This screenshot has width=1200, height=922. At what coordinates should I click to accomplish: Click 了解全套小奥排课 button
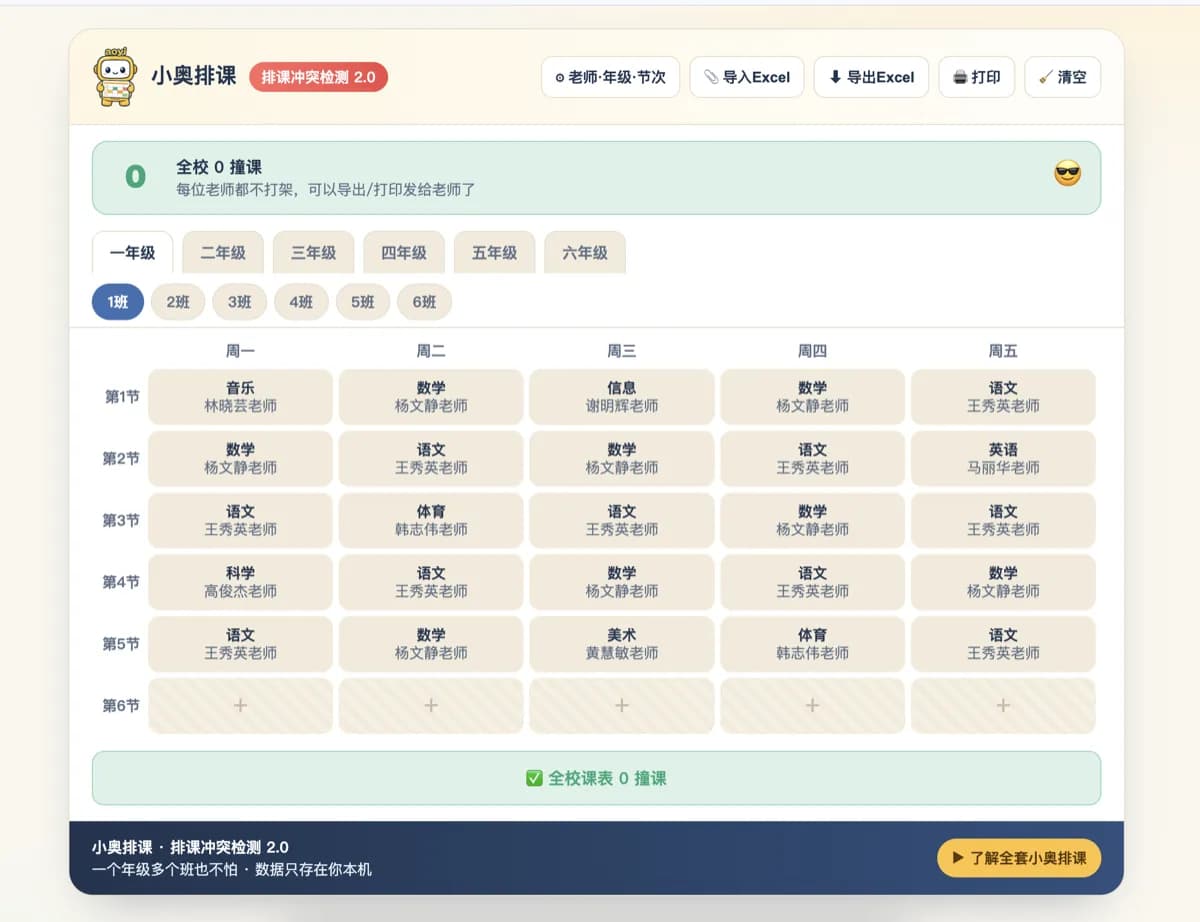click(x=1019, y=858)
